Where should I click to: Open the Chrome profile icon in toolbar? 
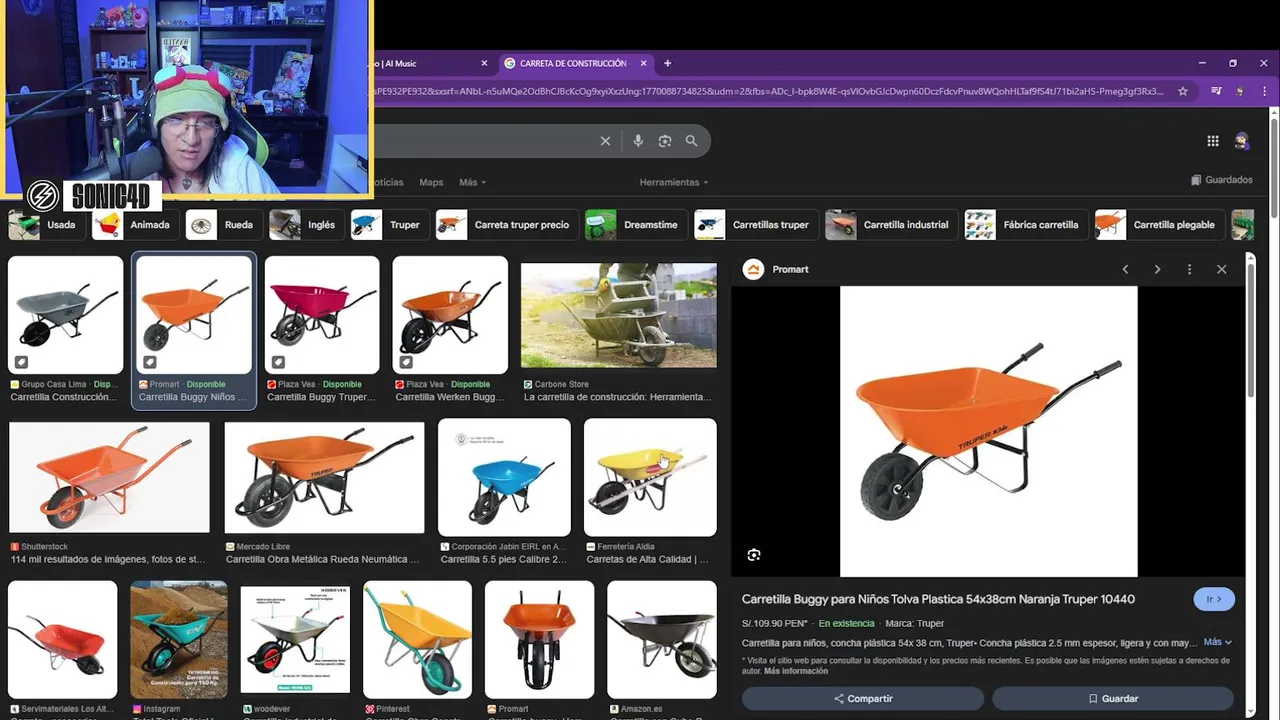pyautogui.click(x=1240, y=91)
